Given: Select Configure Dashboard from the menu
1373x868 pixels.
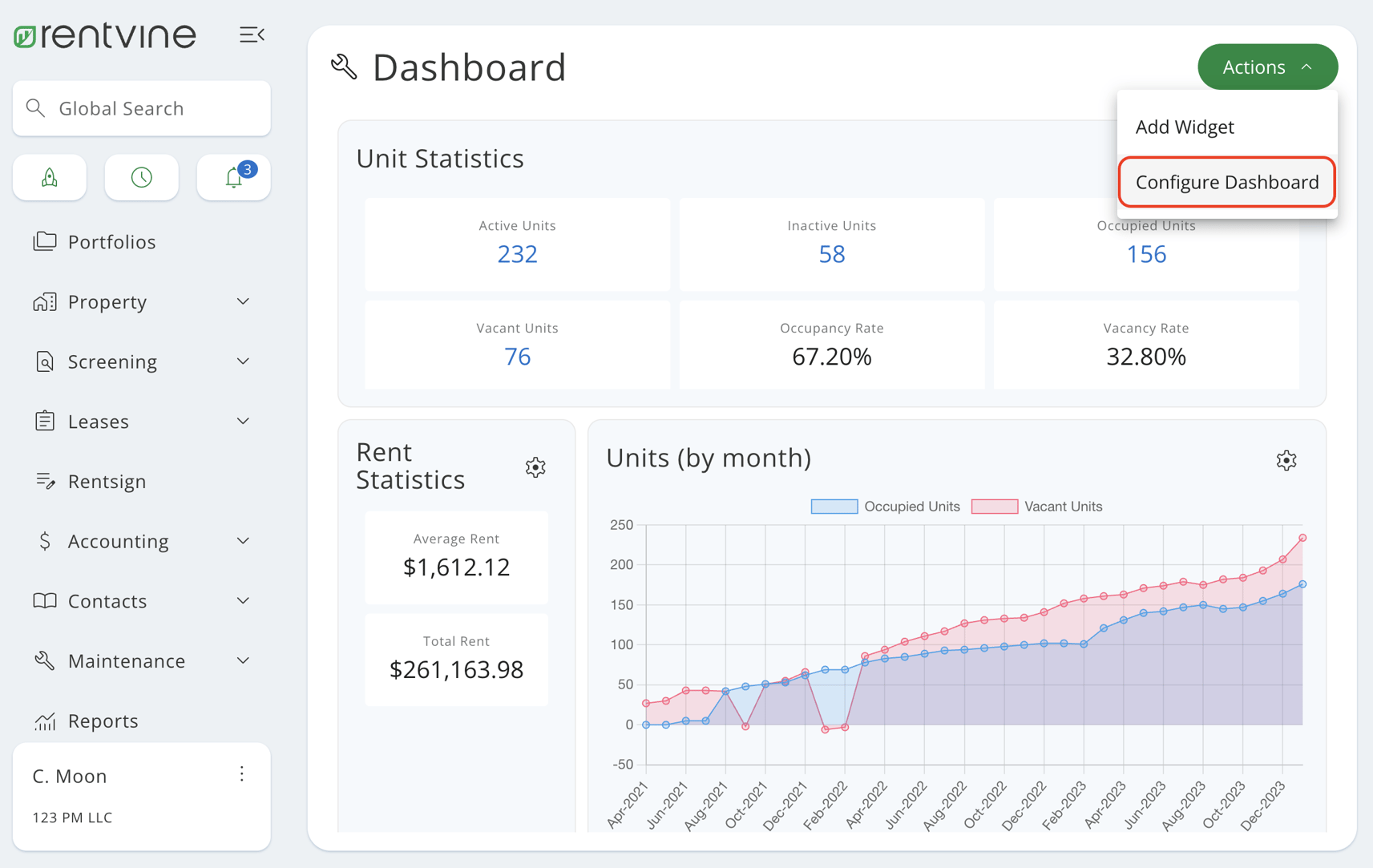Looking at the screenshot, I should [1226, 182].
